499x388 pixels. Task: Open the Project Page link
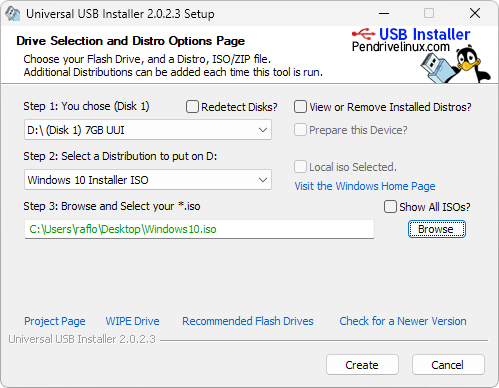click(x=55, y=321)
